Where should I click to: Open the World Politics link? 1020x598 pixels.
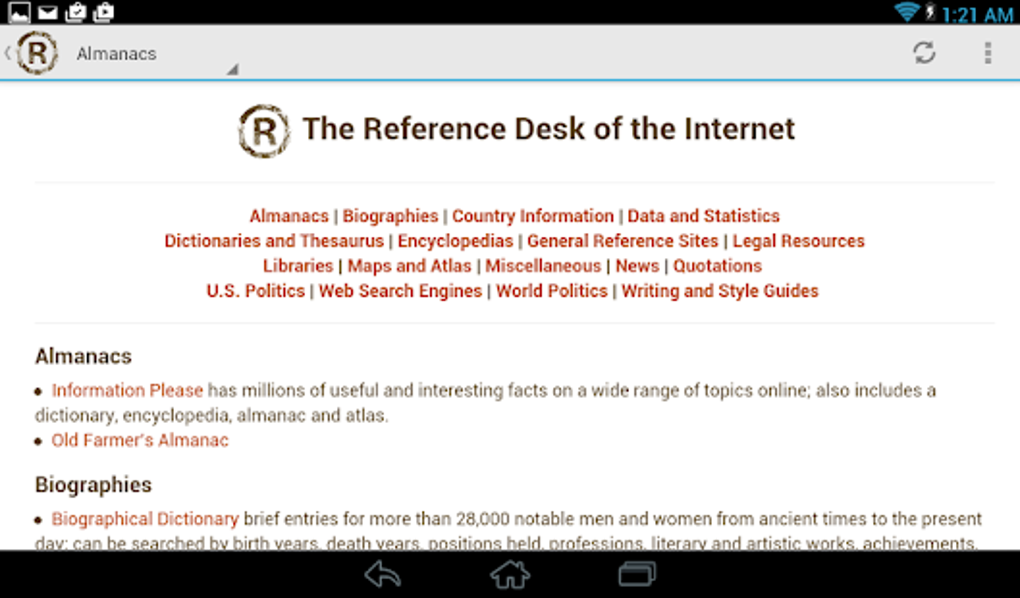[552, 290]
